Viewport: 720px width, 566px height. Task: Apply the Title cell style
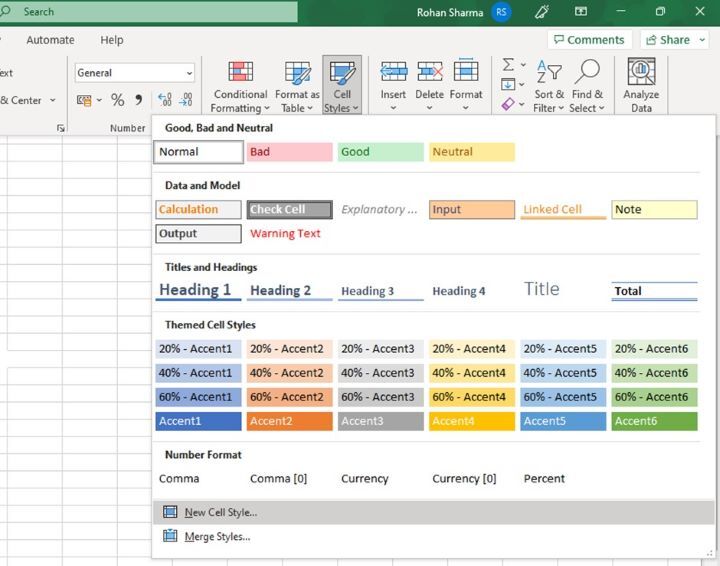(x=563, y=290)
